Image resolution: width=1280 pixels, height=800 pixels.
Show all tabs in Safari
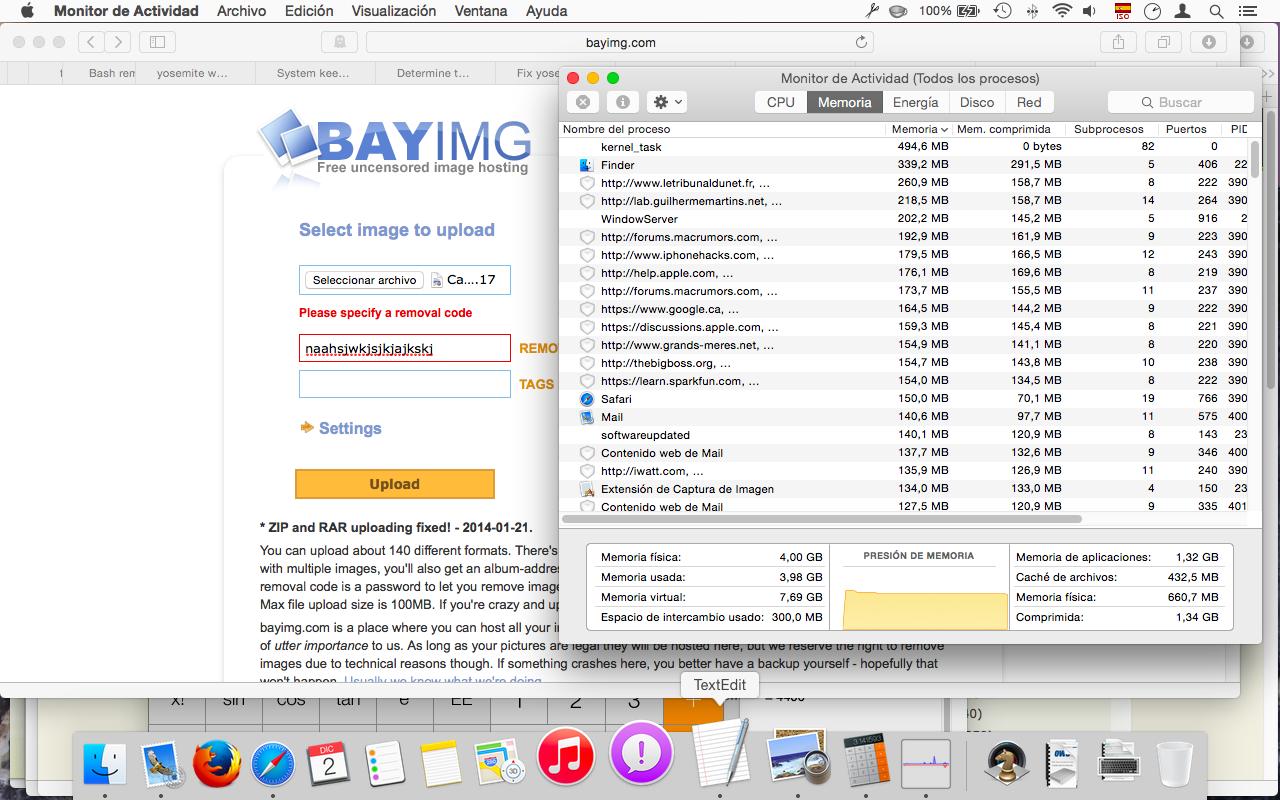pyautogui.click(x=1164, y=42)
